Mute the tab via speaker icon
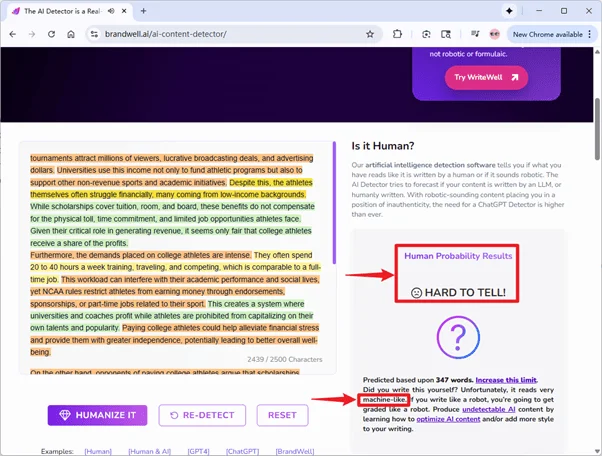The width and height of the screenshot is (602, 456). [x=111, y=11]
